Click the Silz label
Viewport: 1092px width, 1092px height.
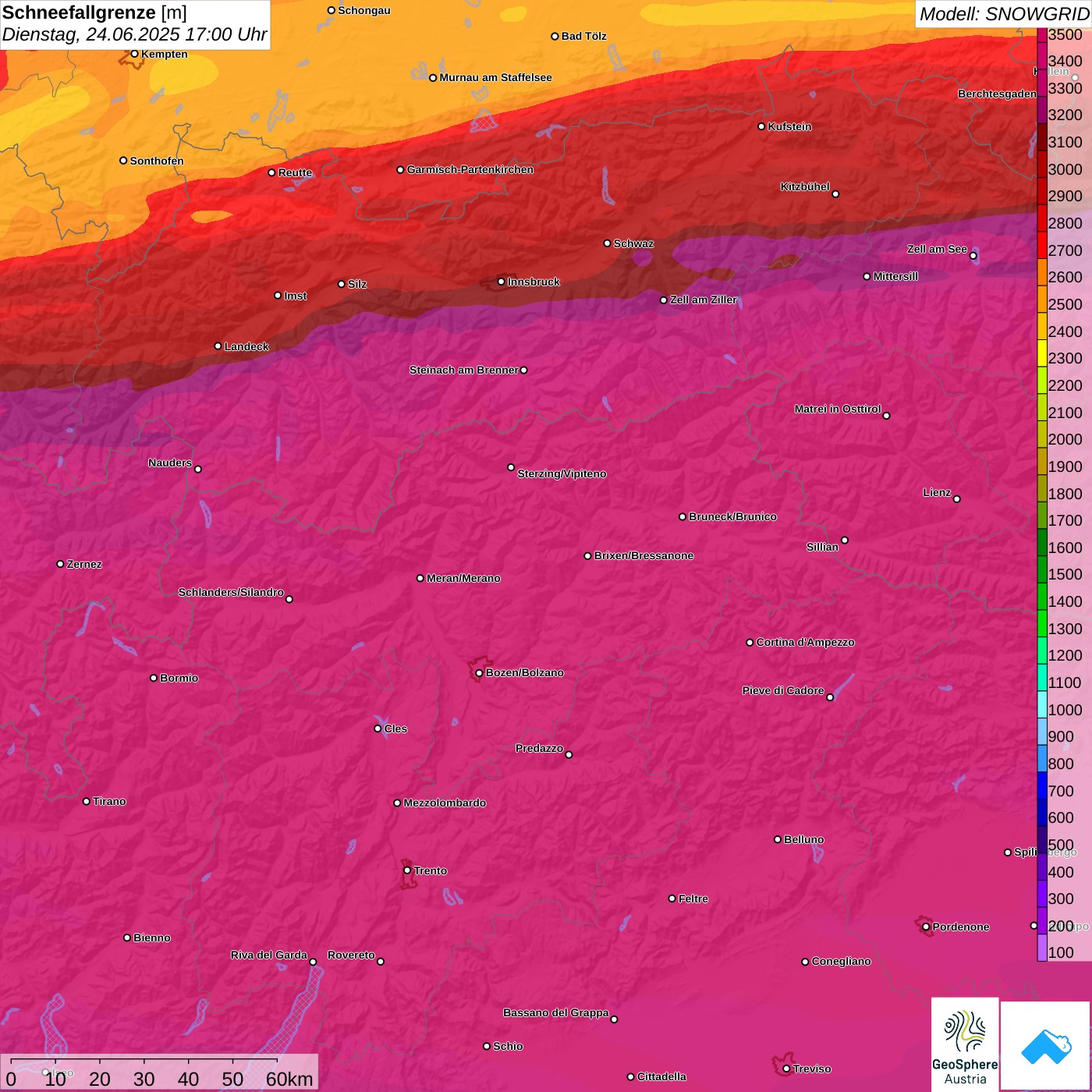click(356, 284)
